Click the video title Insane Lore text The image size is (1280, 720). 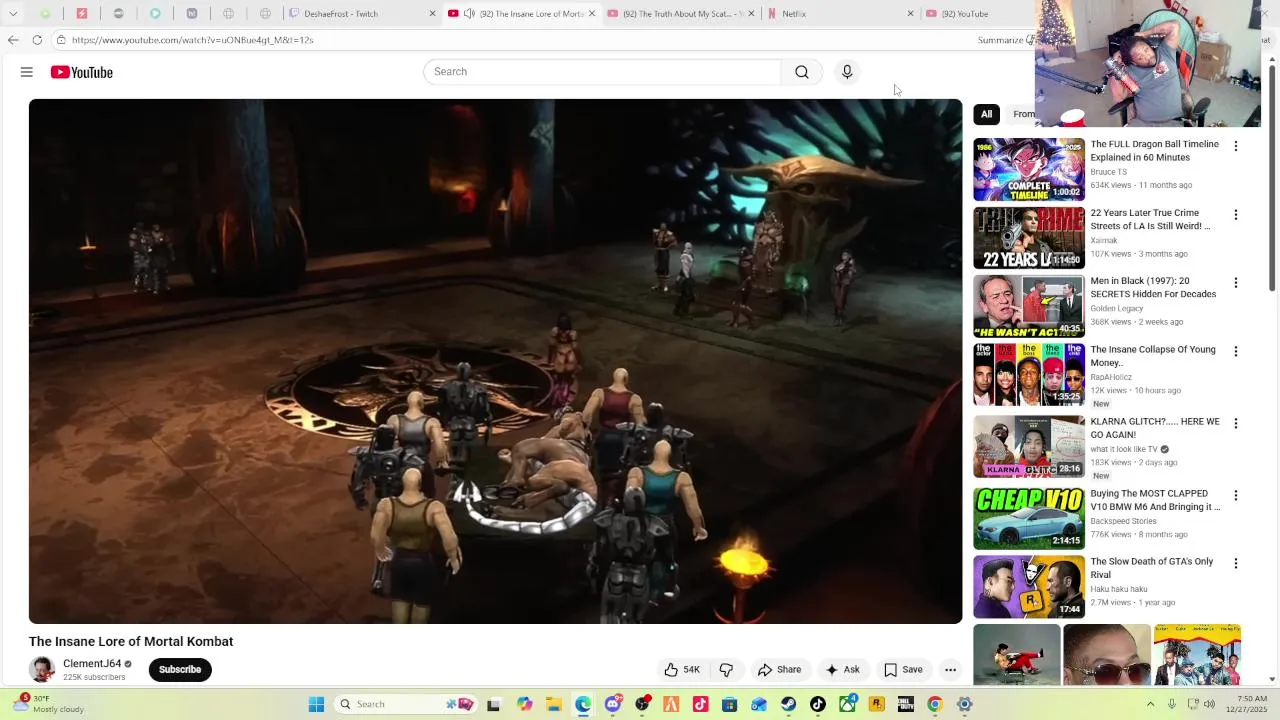(x=131, y=642)
